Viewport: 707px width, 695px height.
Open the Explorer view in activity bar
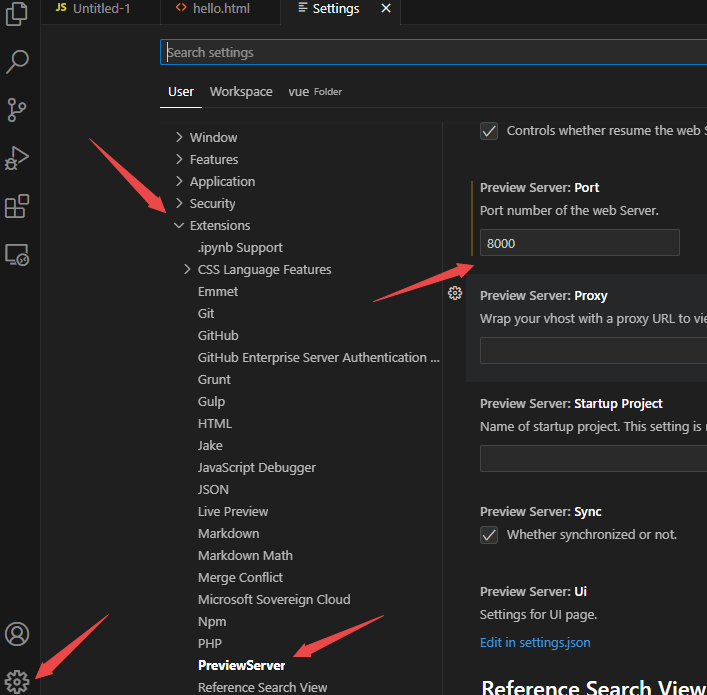[17, 14]
